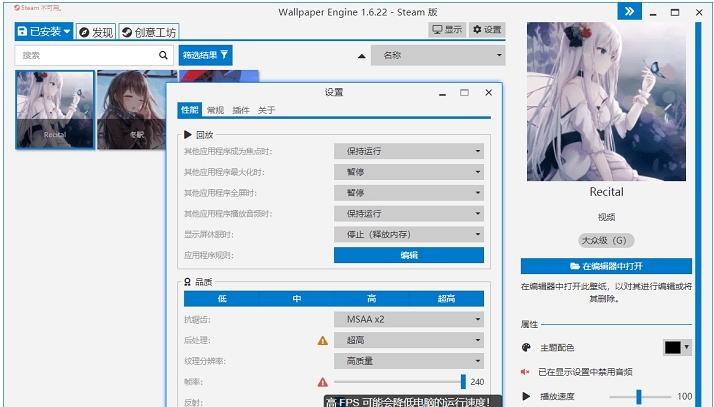Open the 其他应用程序最大化时 dropdown
The width and height of the screenshot is (714, 407).
click(x=409, y=172)
